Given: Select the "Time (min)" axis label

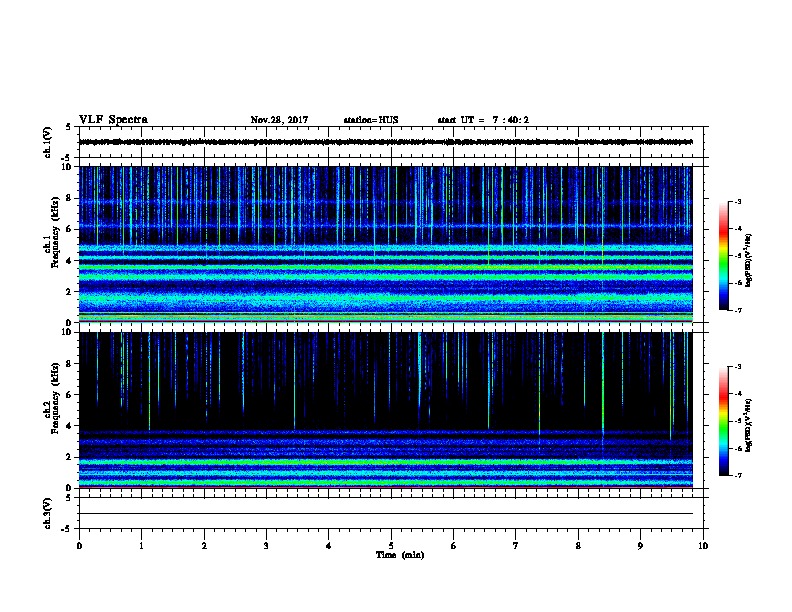Looking at the screenshot, I should [x=400, y=555].
